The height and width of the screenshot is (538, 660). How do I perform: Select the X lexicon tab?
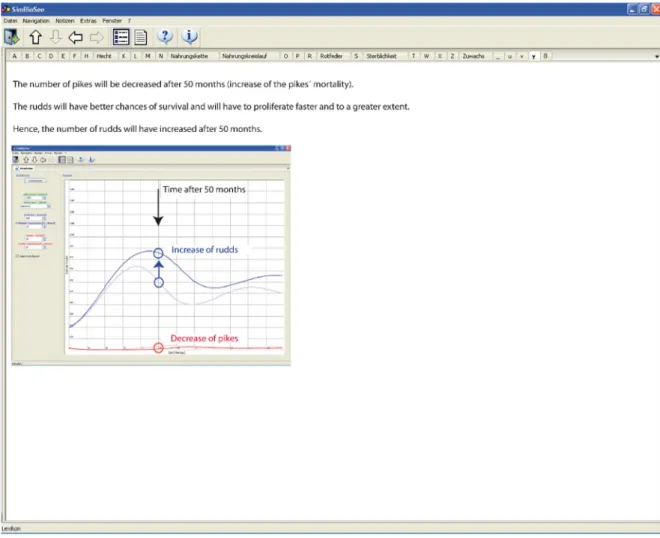440,56
